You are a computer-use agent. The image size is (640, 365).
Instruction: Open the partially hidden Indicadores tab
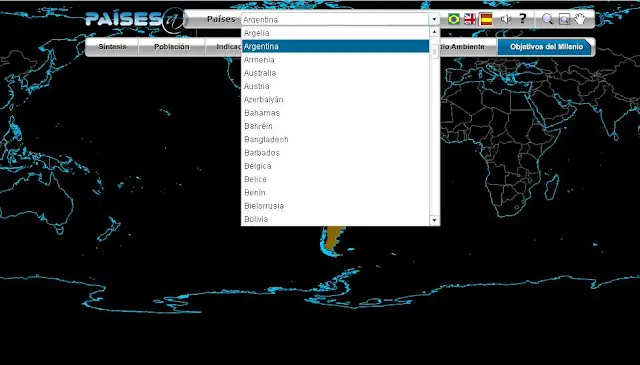[x=223, y=47]
